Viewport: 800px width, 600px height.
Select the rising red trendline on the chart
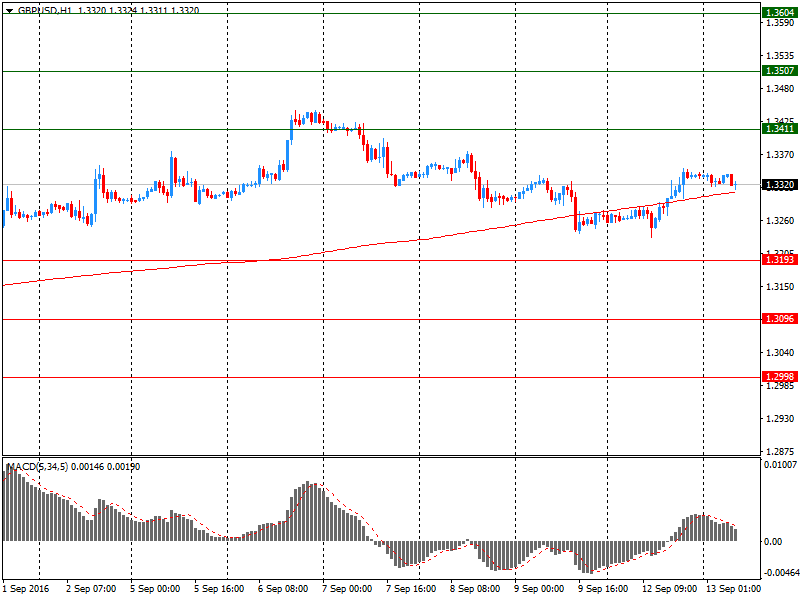369,245
